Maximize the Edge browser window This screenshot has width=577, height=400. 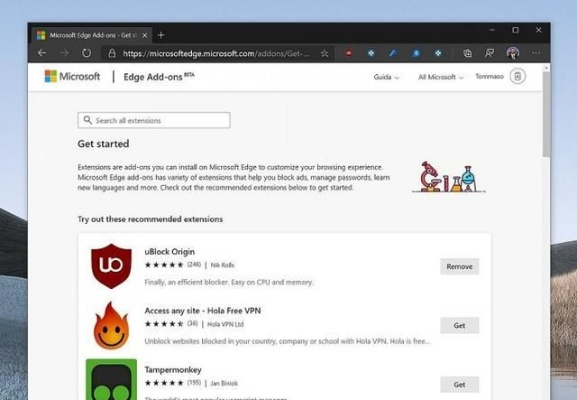point(515,30)
